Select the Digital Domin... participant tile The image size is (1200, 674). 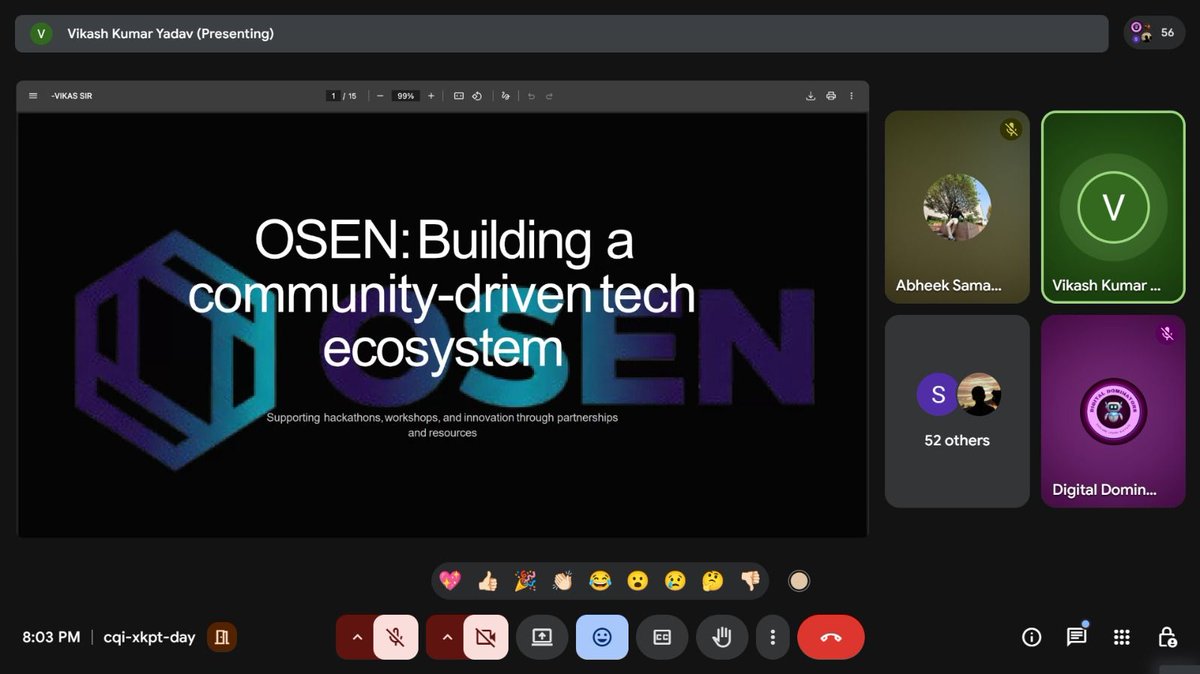pos(1113,411)
